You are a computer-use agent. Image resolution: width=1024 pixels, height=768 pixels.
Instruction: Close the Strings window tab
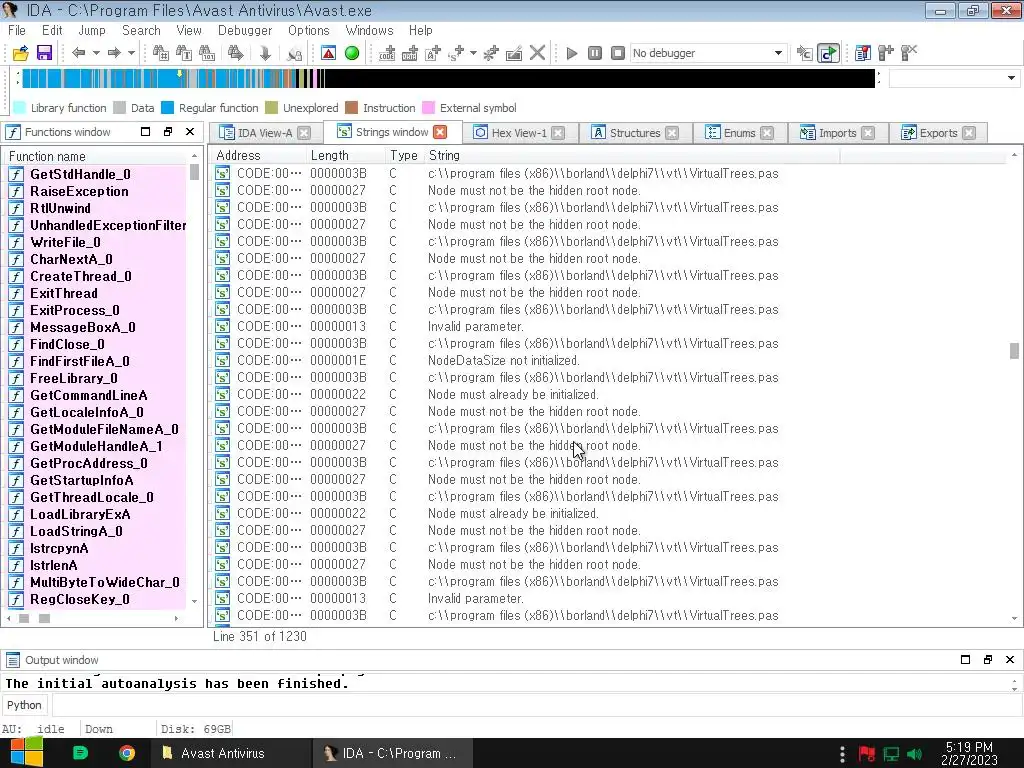[440, 132]
